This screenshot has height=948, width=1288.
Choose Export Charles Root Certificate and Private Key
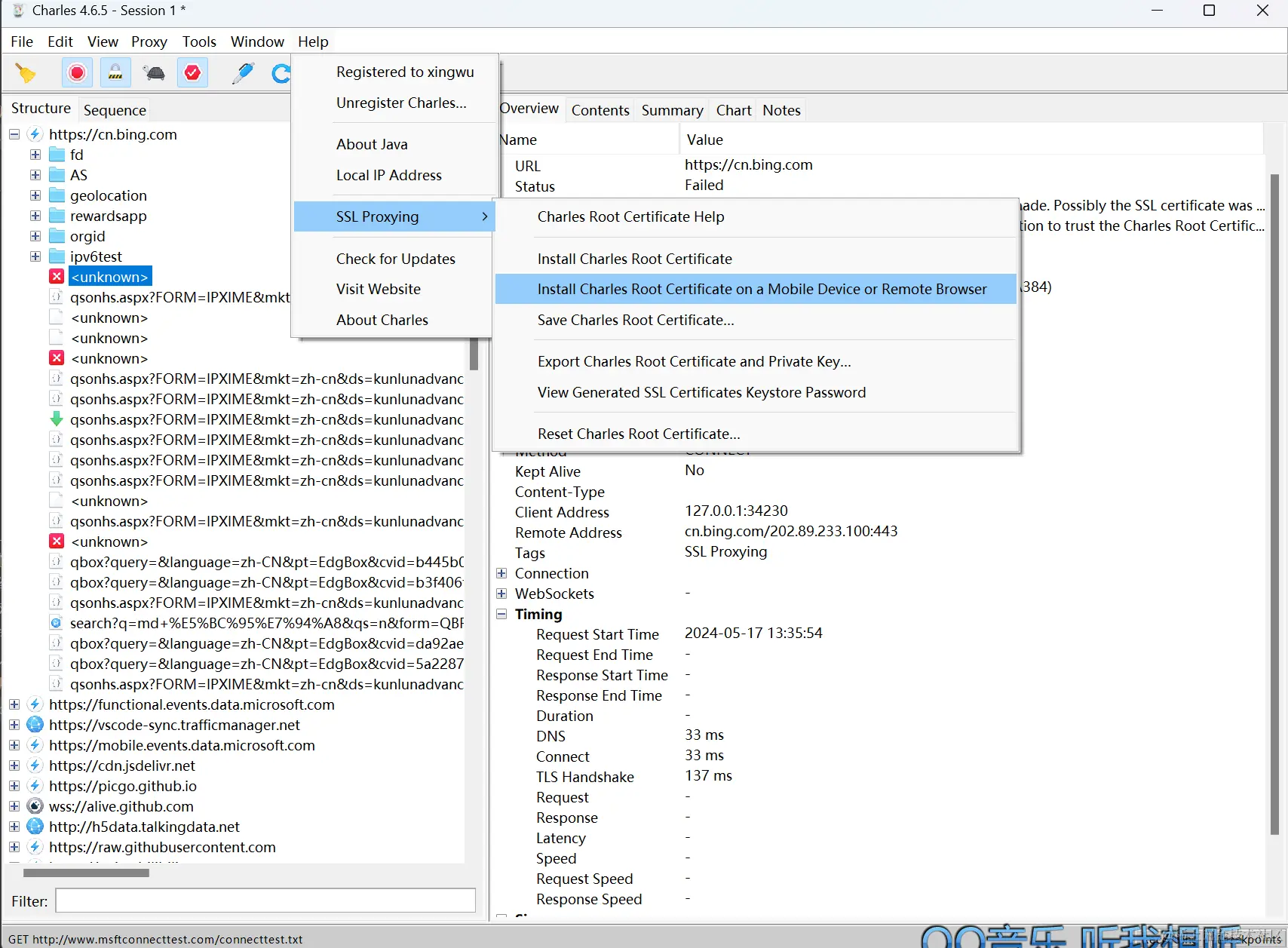pyautogui.click(x=756, y=361)
